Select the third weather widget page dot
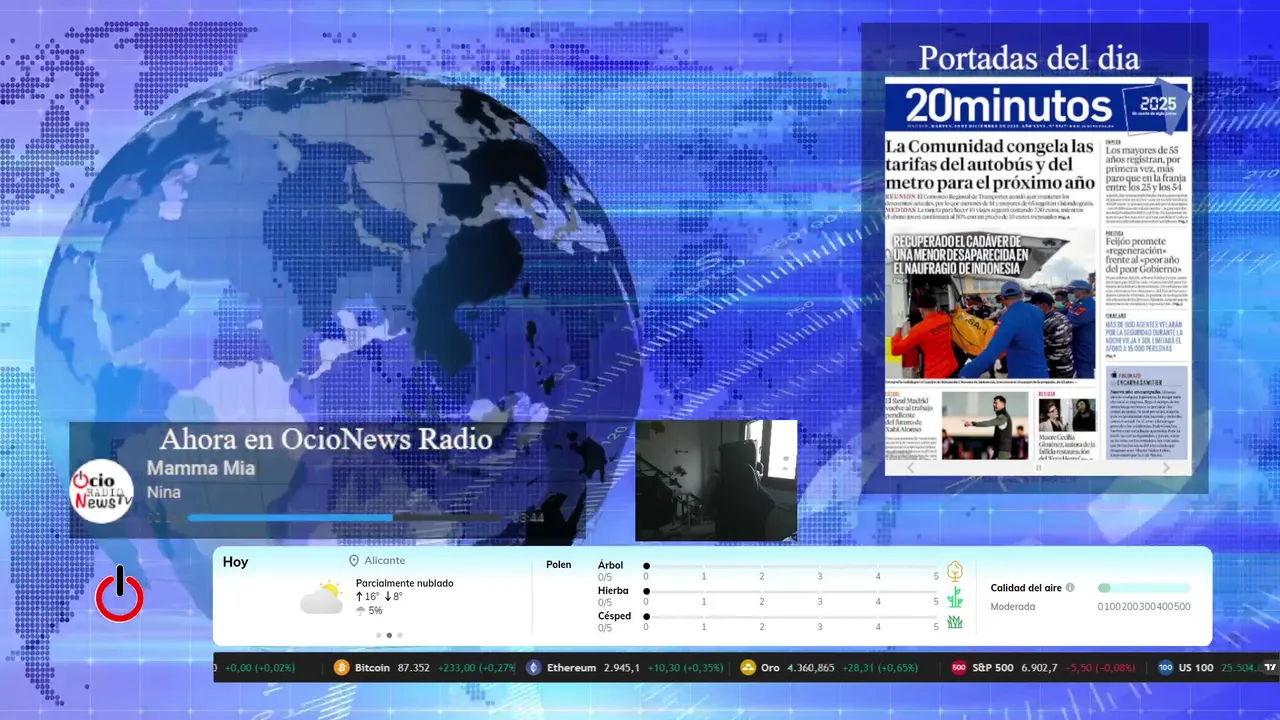The height and width of the screenshot is (720, 1280). pos(400,635)
